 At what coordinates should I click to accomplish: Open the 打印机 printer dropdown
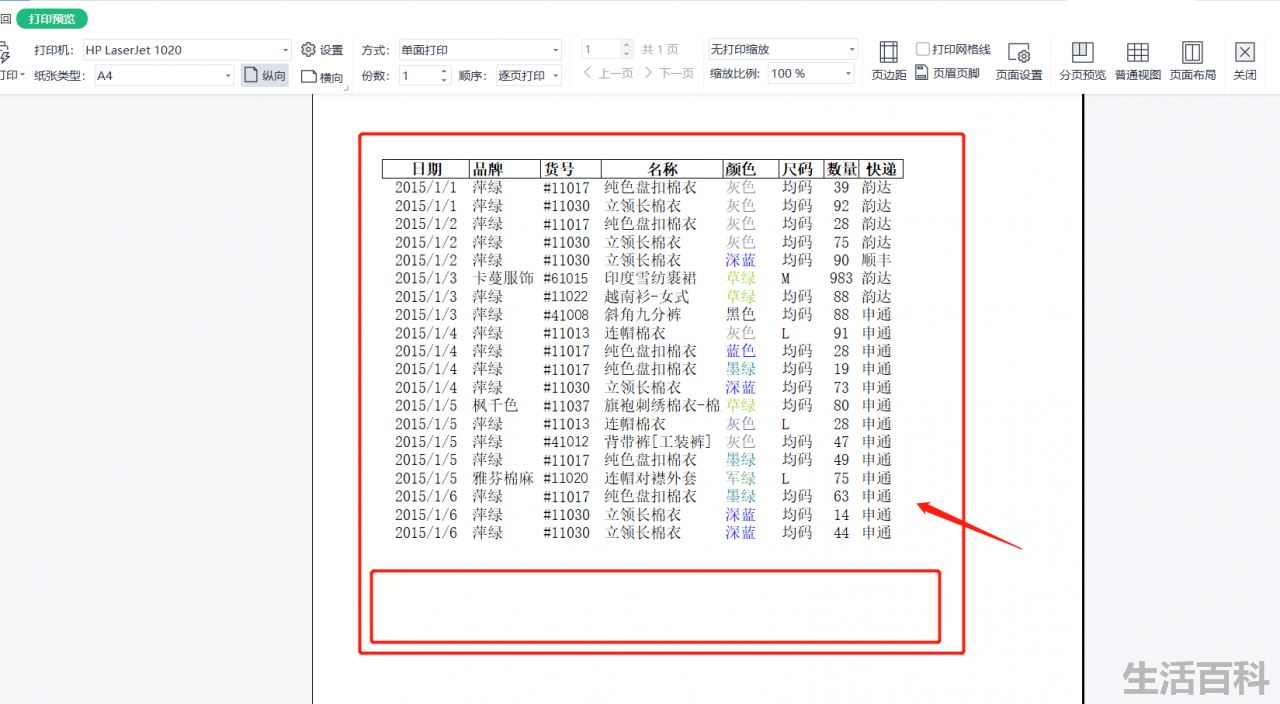tap(186, 50)
